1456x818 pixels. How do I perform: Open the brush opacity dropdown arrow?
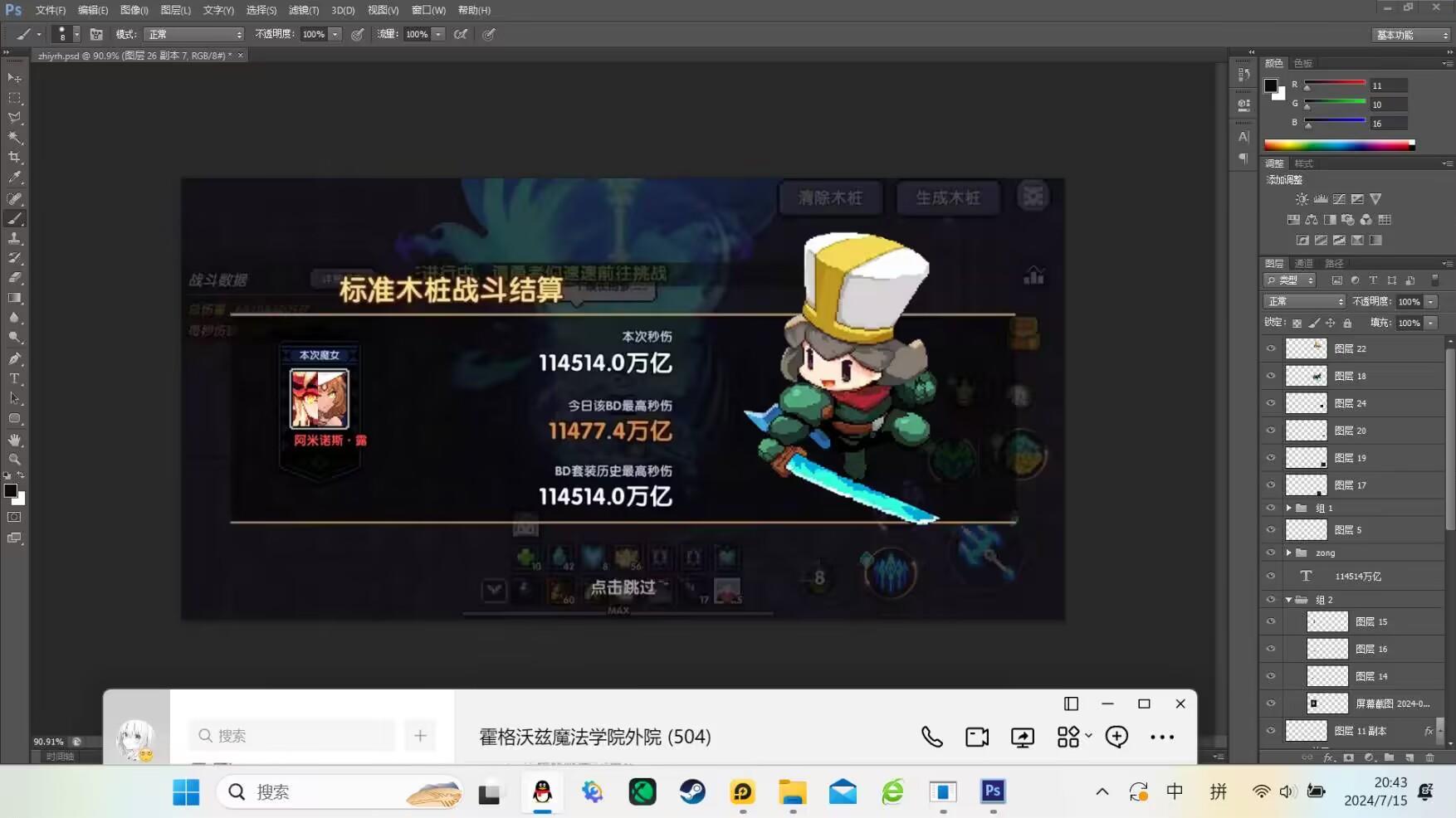pyautogui.click(x=335, y=34)
